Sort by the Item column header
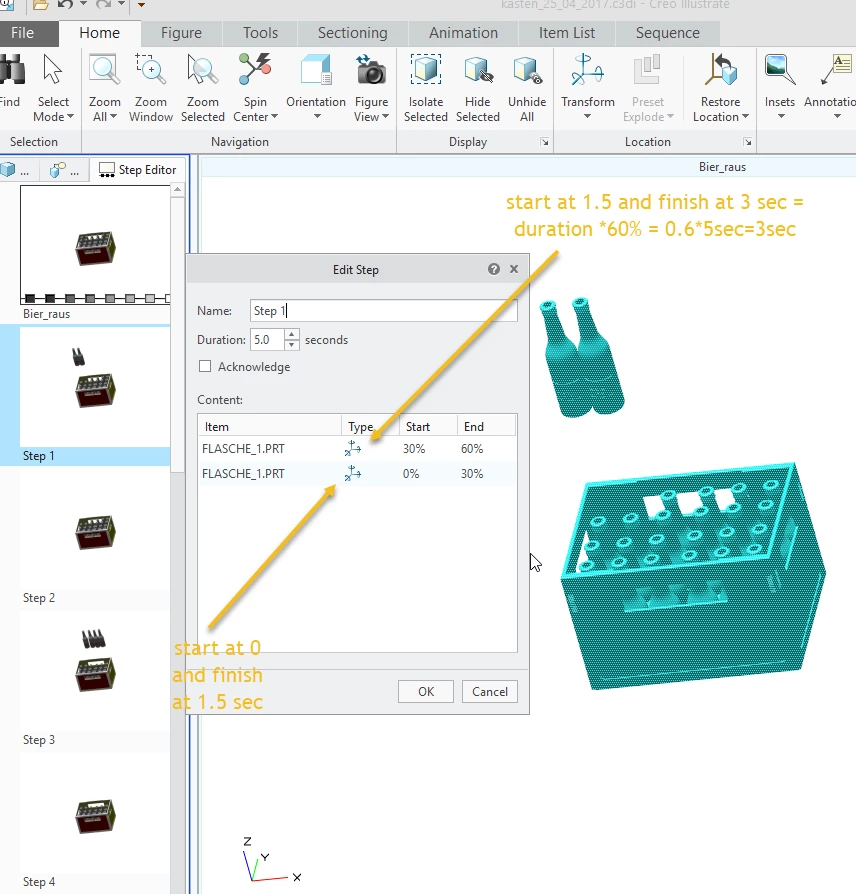Screen dimensions: 856x894 (270, 426)
